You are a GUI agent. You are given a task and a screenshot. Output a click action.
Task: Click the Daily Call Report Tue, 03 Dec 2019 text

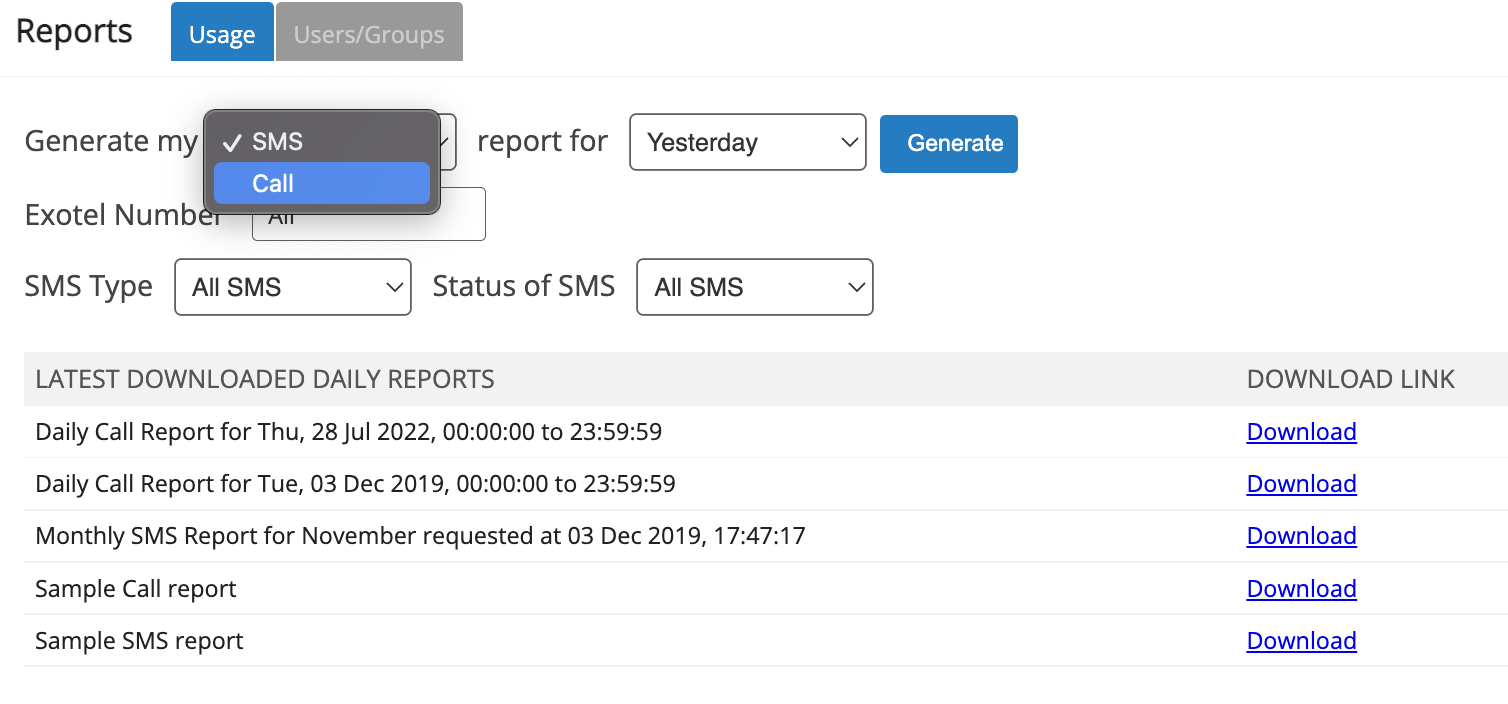tap(355, 484)
